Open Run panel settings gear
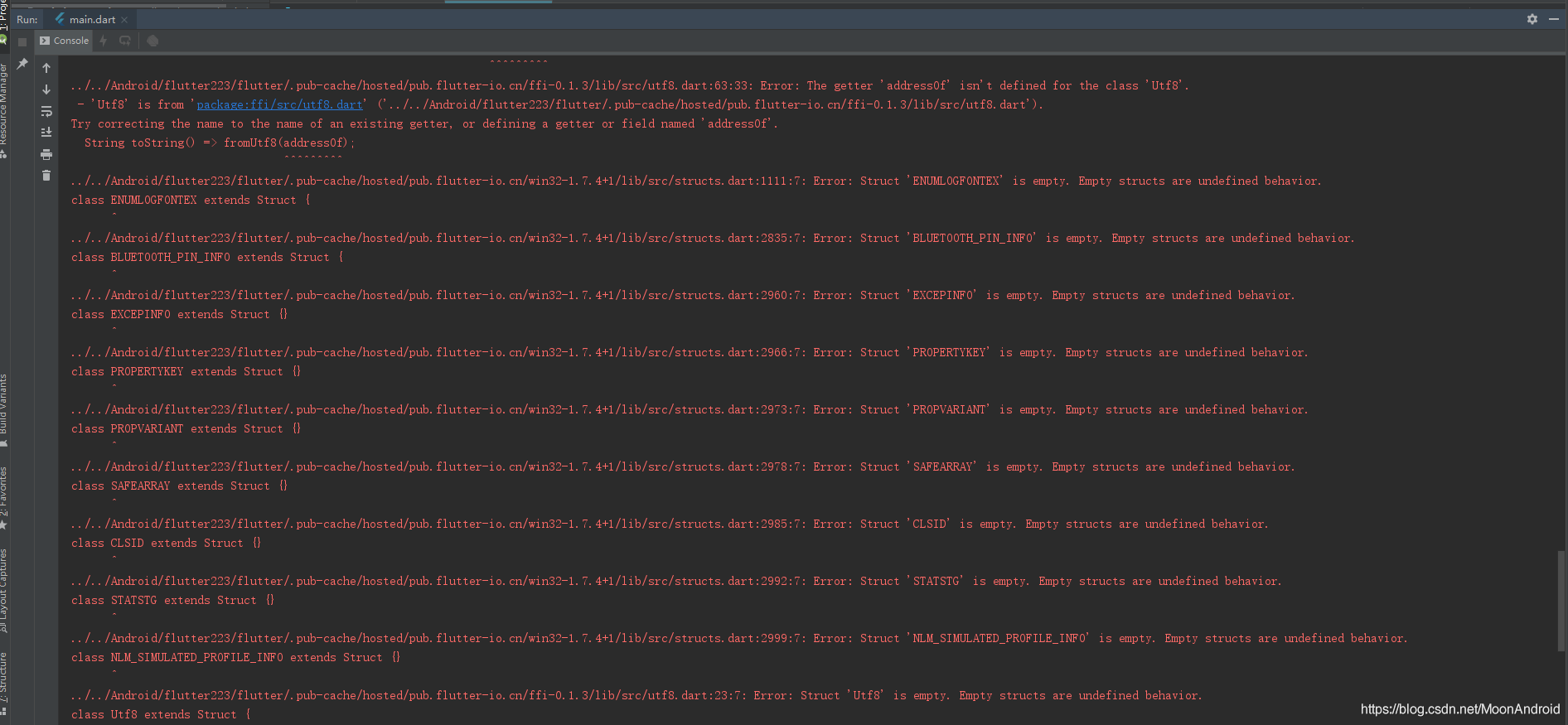 [1532, 19]
